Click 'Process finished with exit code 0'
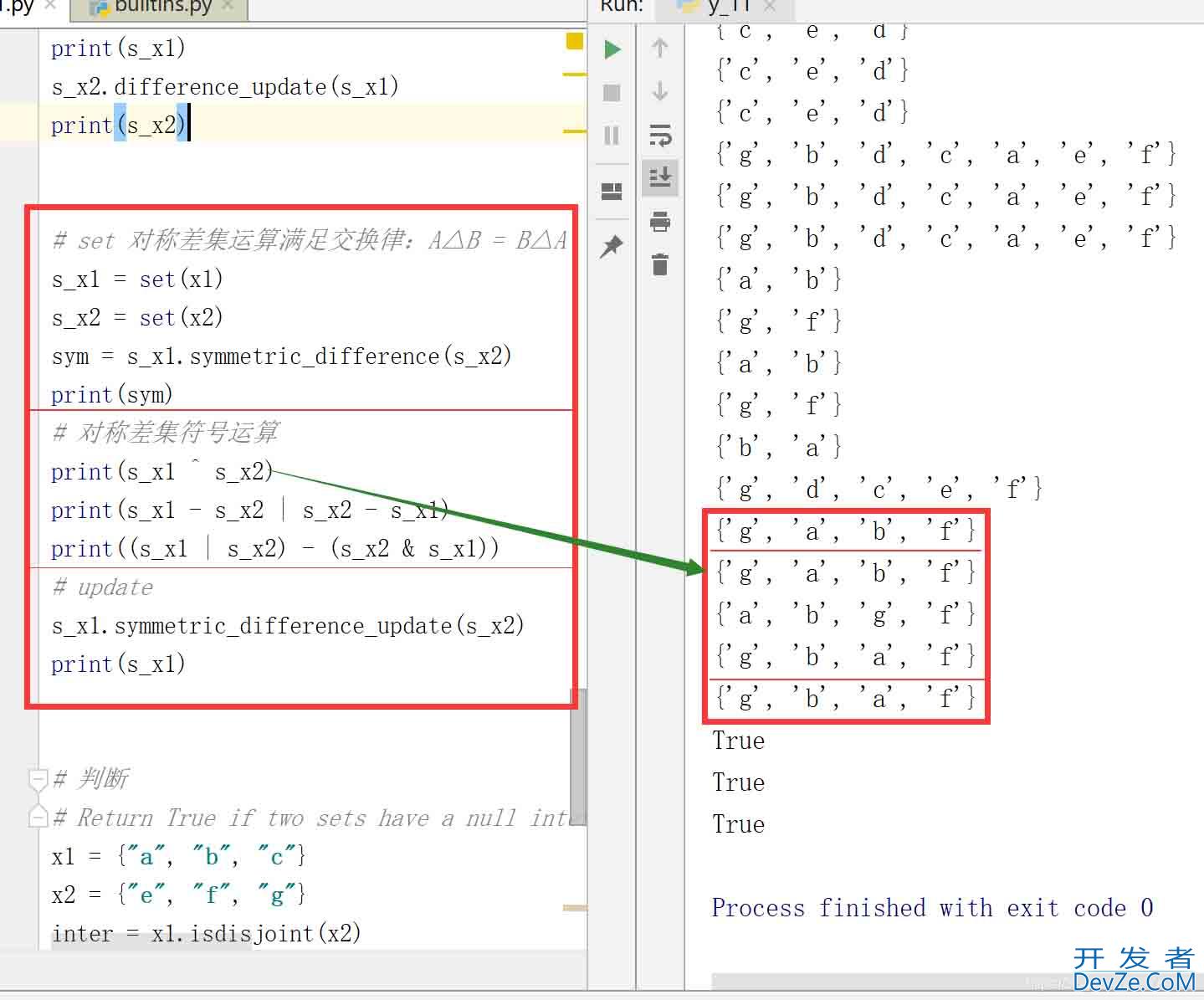 [933, 908]
